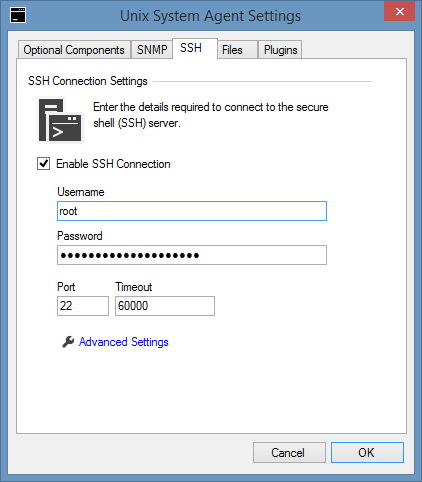Click the SSH Connection Settings heading
This screenshot has height=482, width=422.
88,81
